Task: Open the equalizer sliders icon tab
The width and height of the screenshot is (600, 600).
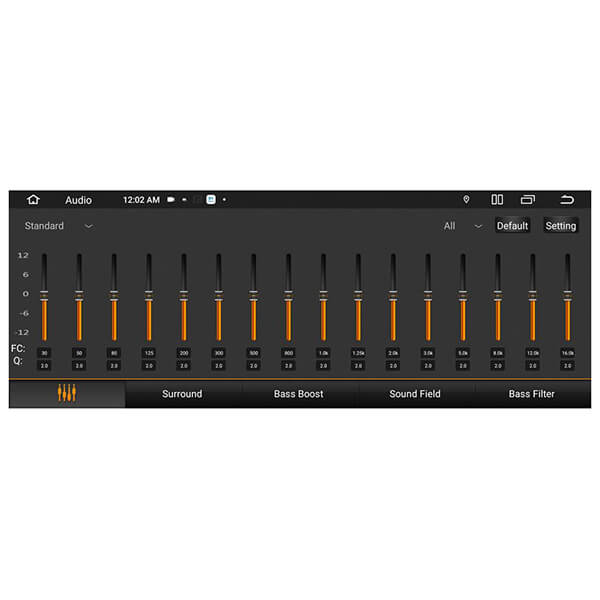Action: pos(67,394)
